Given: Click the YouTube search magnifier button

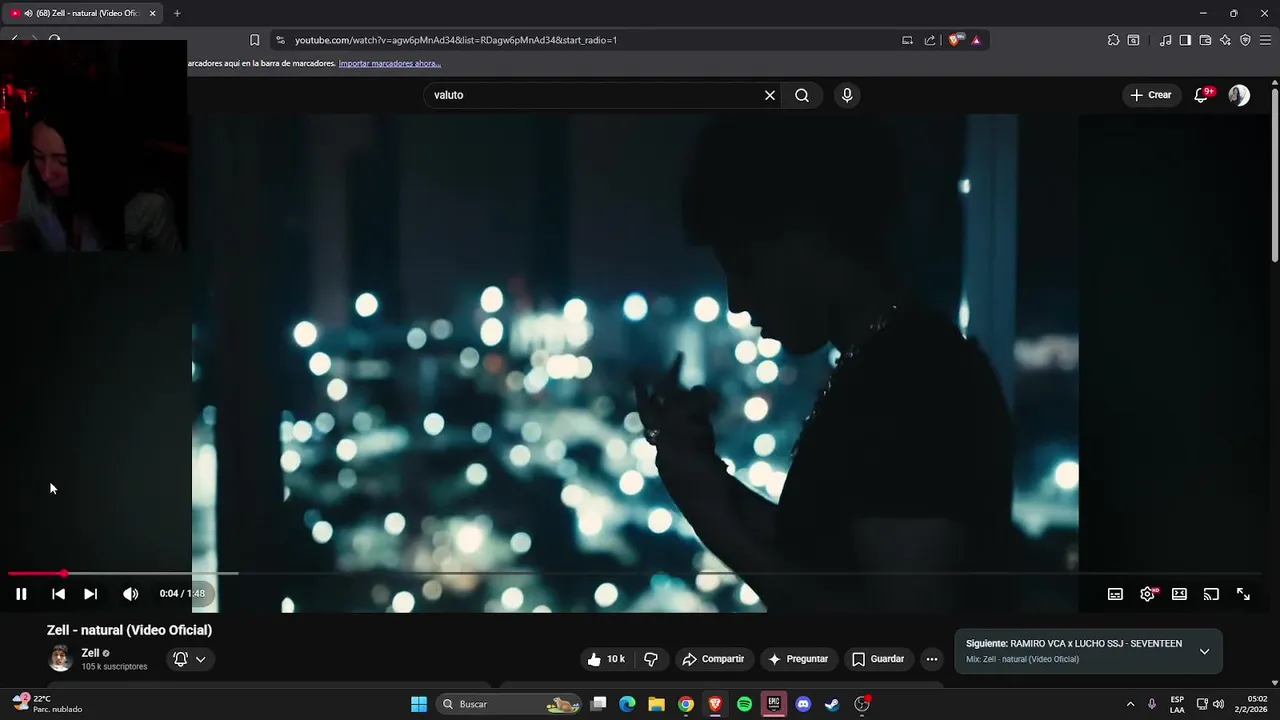Looking at the screenshot, I should click(x=802, y=95).
